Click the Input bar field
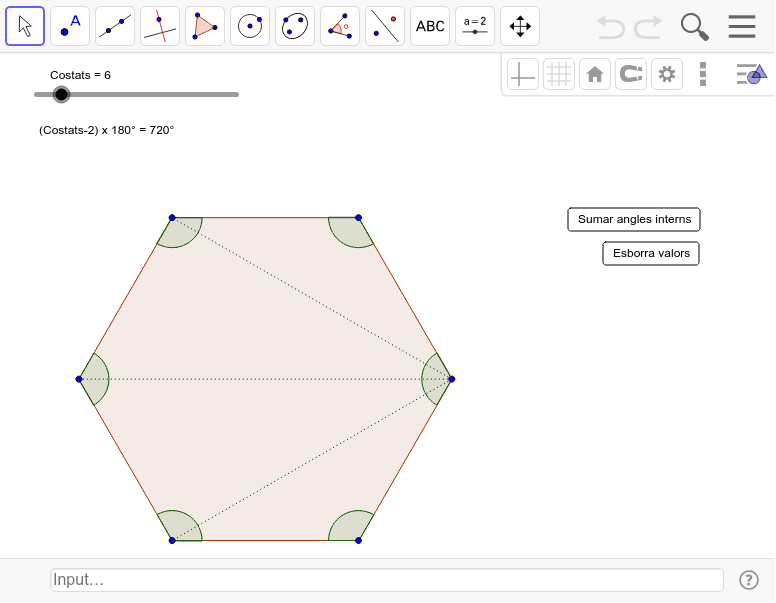The height and width of the screenshot is (603, 776). 387,580
